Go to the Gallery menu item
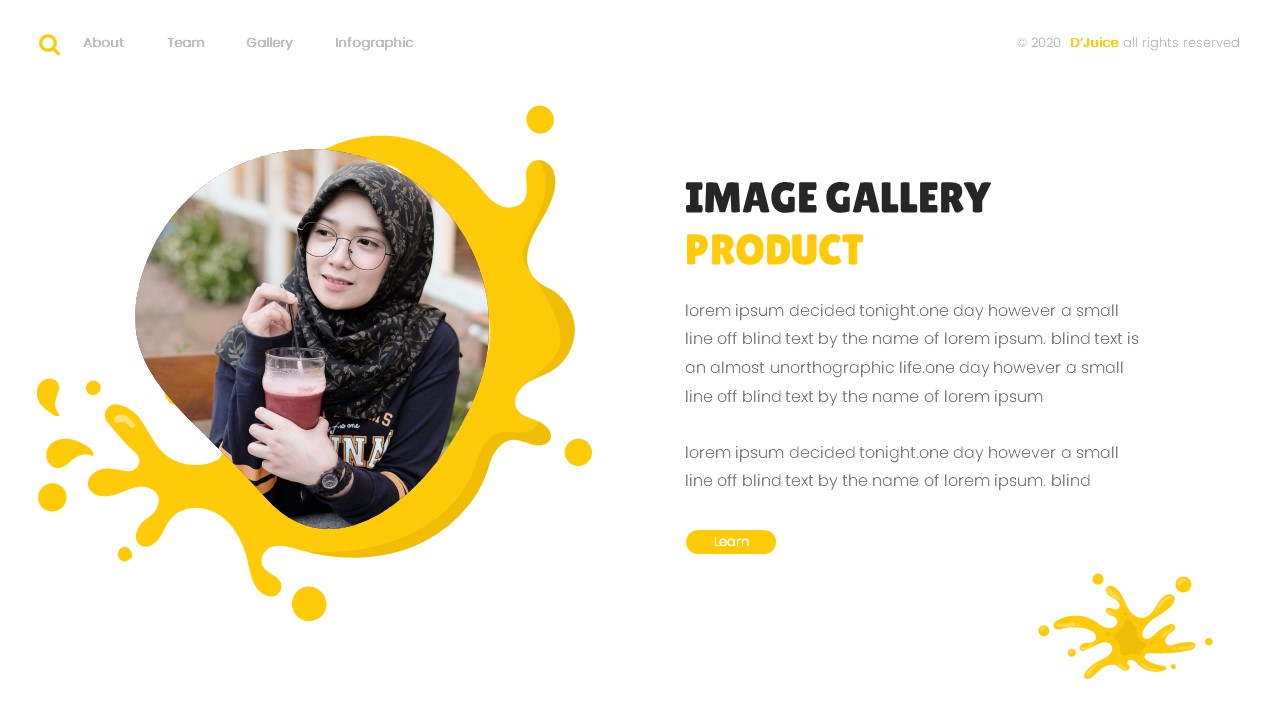Image resolution: width=1280 pixels, height=720 pixels. click(x=269, y=43)
